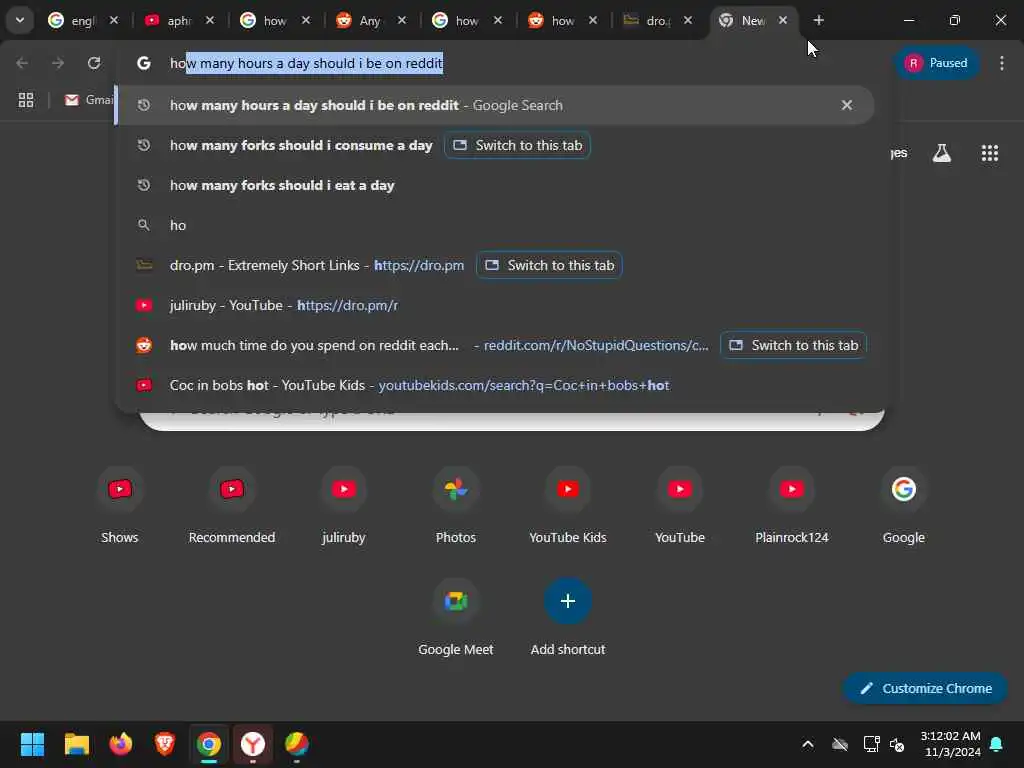
Task: Open the juliruby shortcut
Action: 344,506
